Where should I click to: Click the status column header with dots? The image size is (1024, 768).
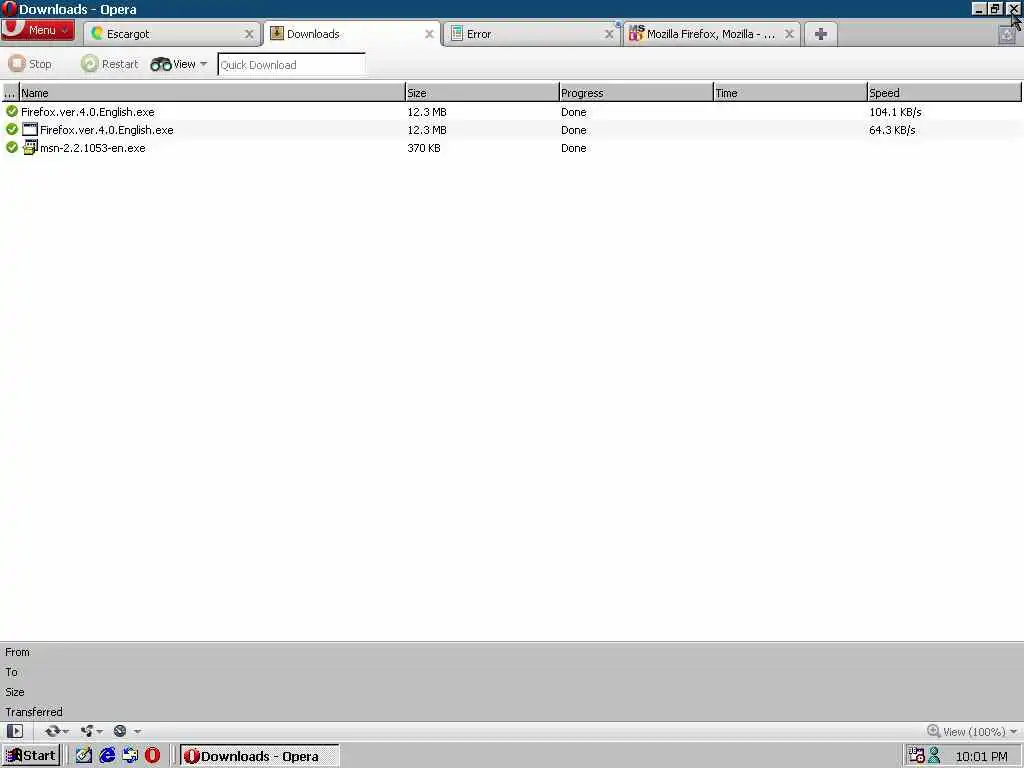[x=10, y=93]
